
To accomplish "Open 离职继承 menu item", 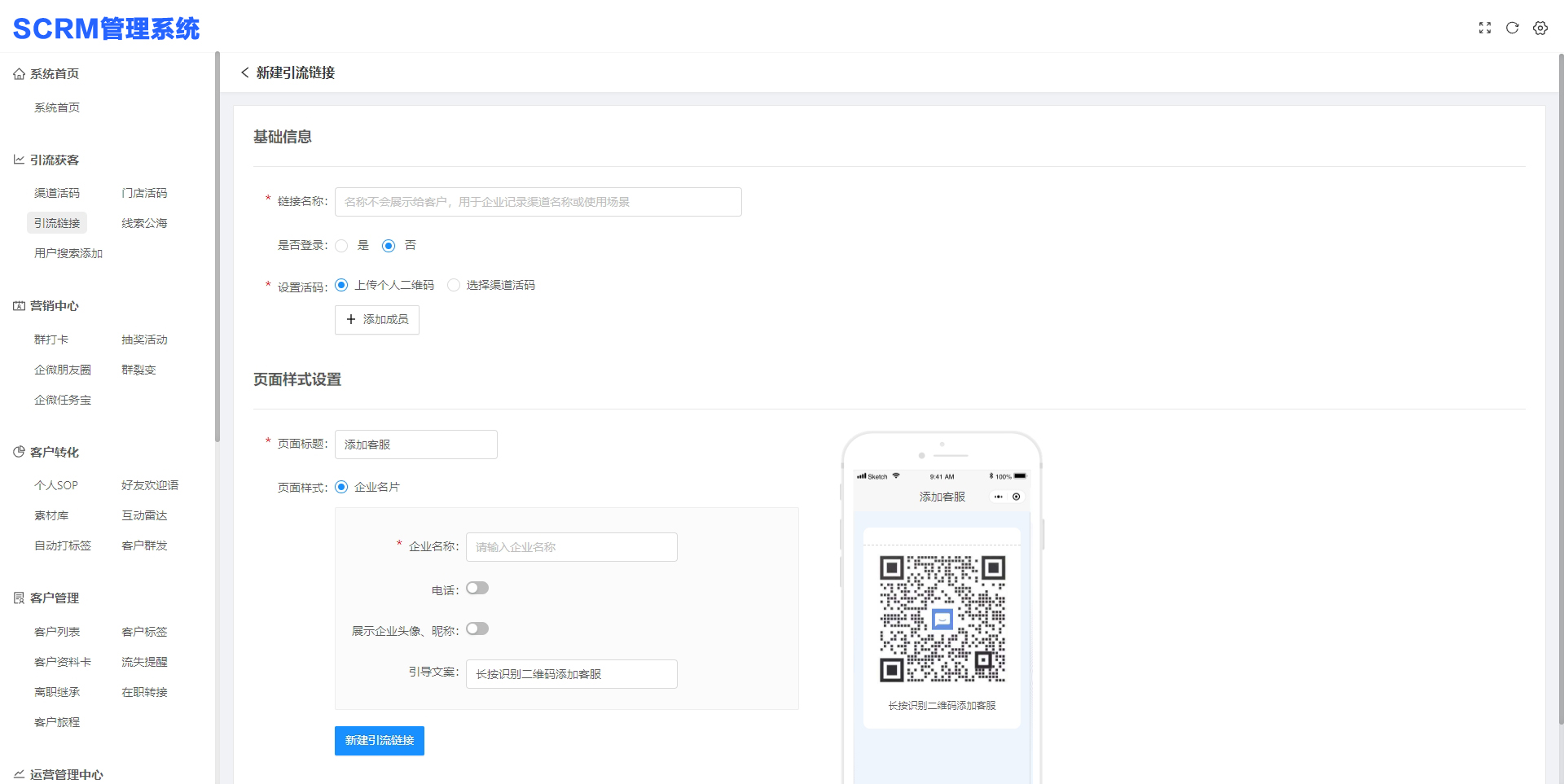I will [57, 692].
